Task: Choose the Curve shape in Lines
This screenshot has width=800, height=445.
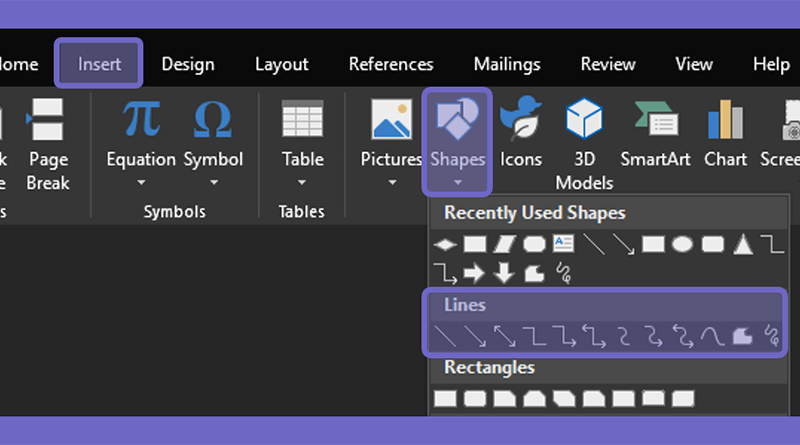Action: pyautogui.click(x=712, y=336)
